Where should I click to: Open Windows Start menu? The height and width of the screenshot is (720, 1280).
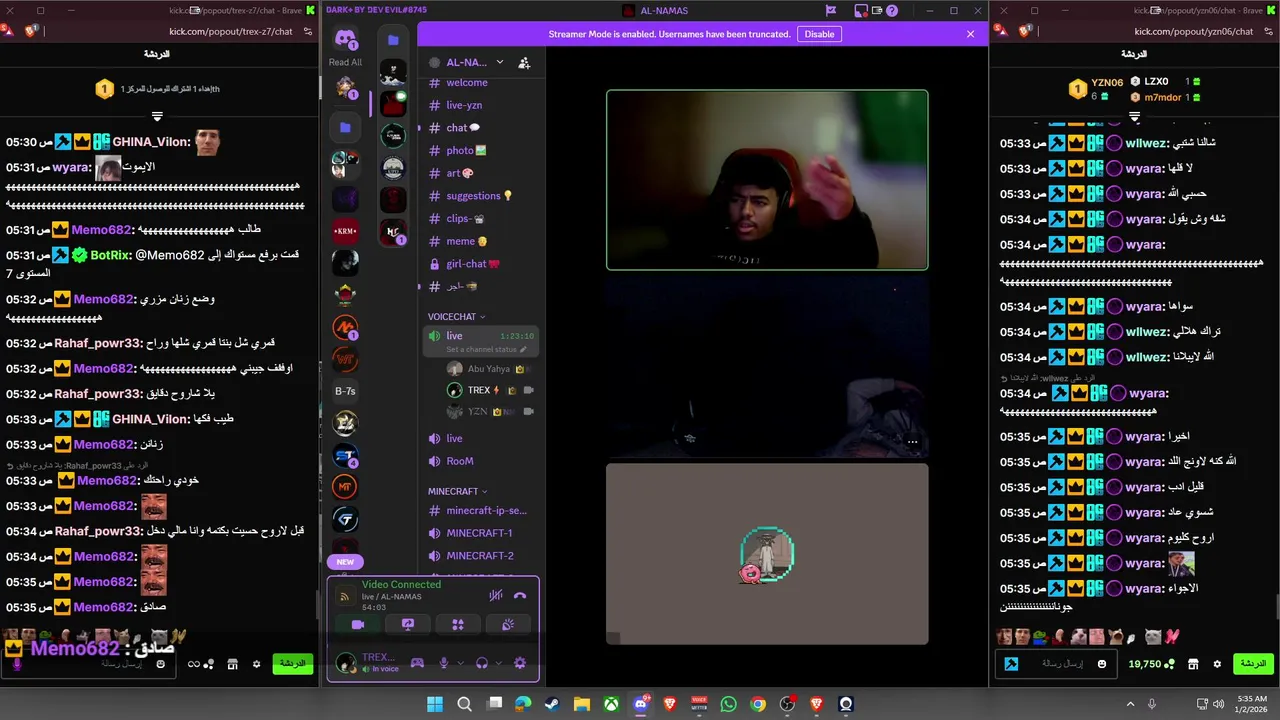[435, 704]
